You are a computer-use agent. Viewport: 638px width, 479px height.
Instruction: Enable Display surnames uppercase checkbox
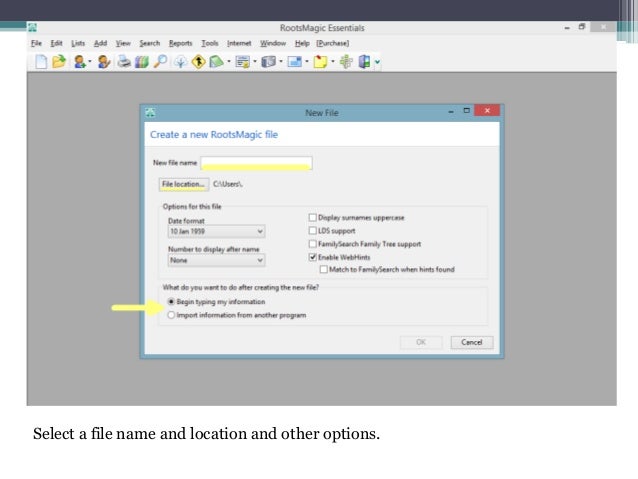(x=312, y=218)
